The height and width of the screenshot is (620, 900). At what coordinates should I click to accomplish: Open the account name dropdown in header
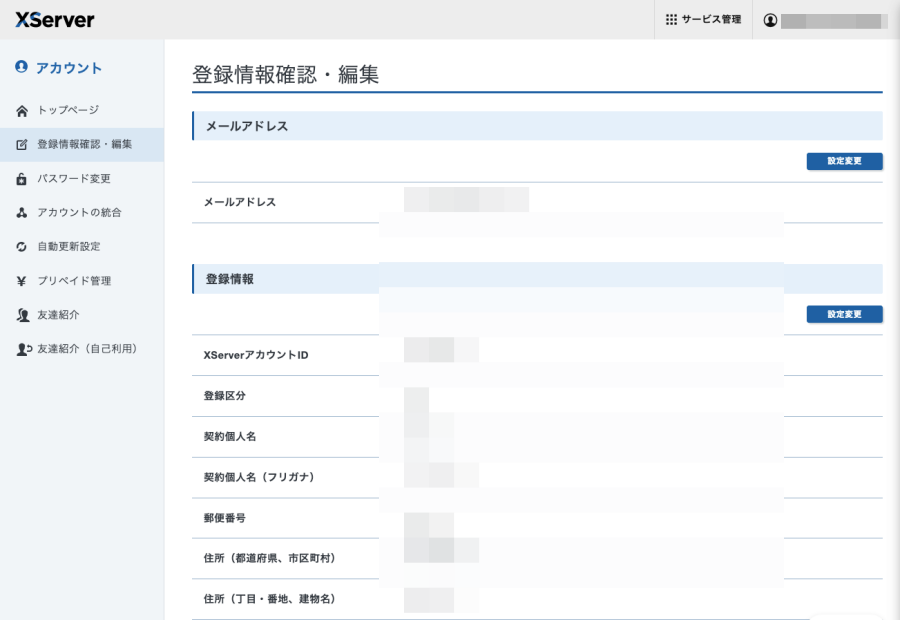833,20
